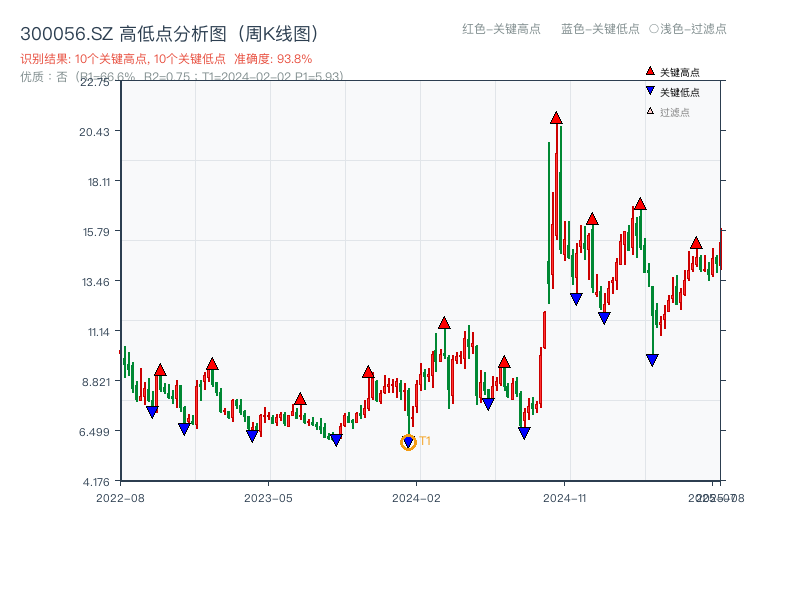Screen dimensions: 800x600
Task: Click the chart title 300056.SZ 高低点分析图
Action: pyautogui.click(x=170, y=34)
